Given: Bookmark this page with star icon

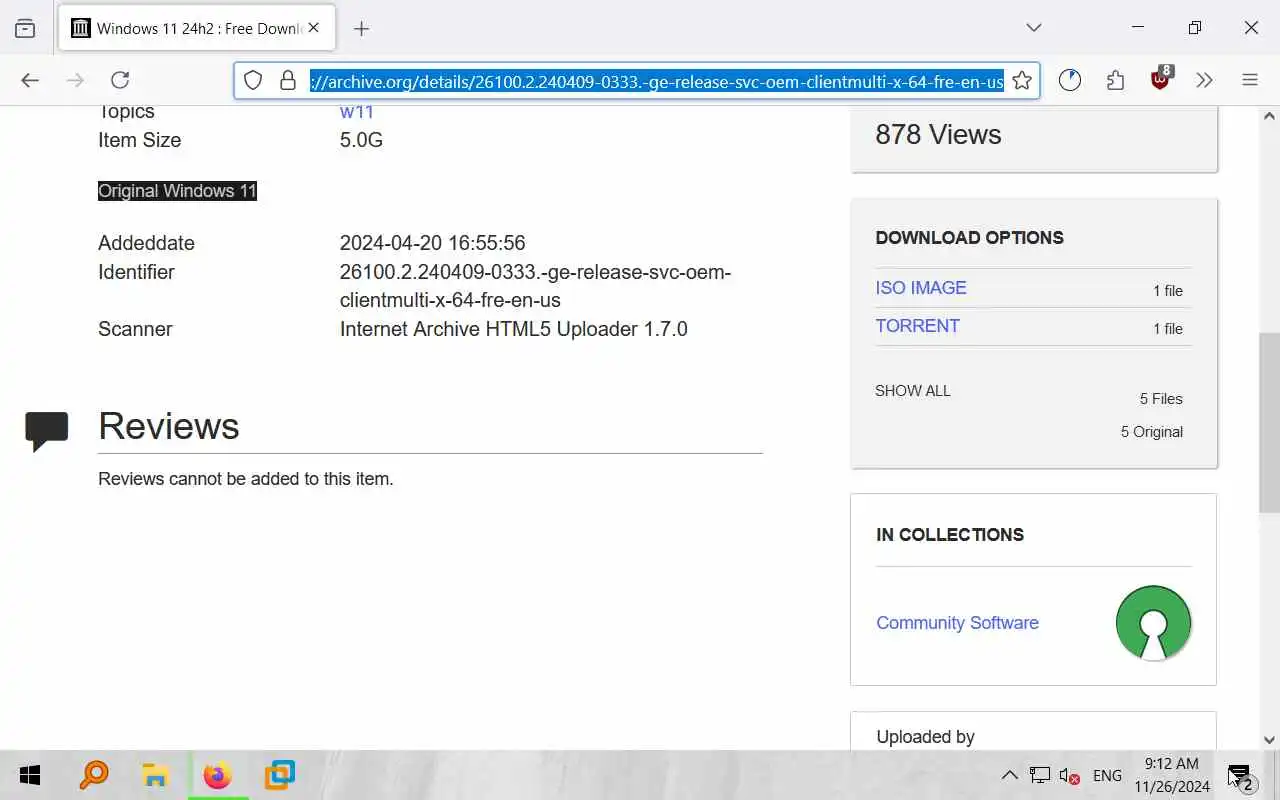Looking at the screenshot, I should pos(1021,81).
